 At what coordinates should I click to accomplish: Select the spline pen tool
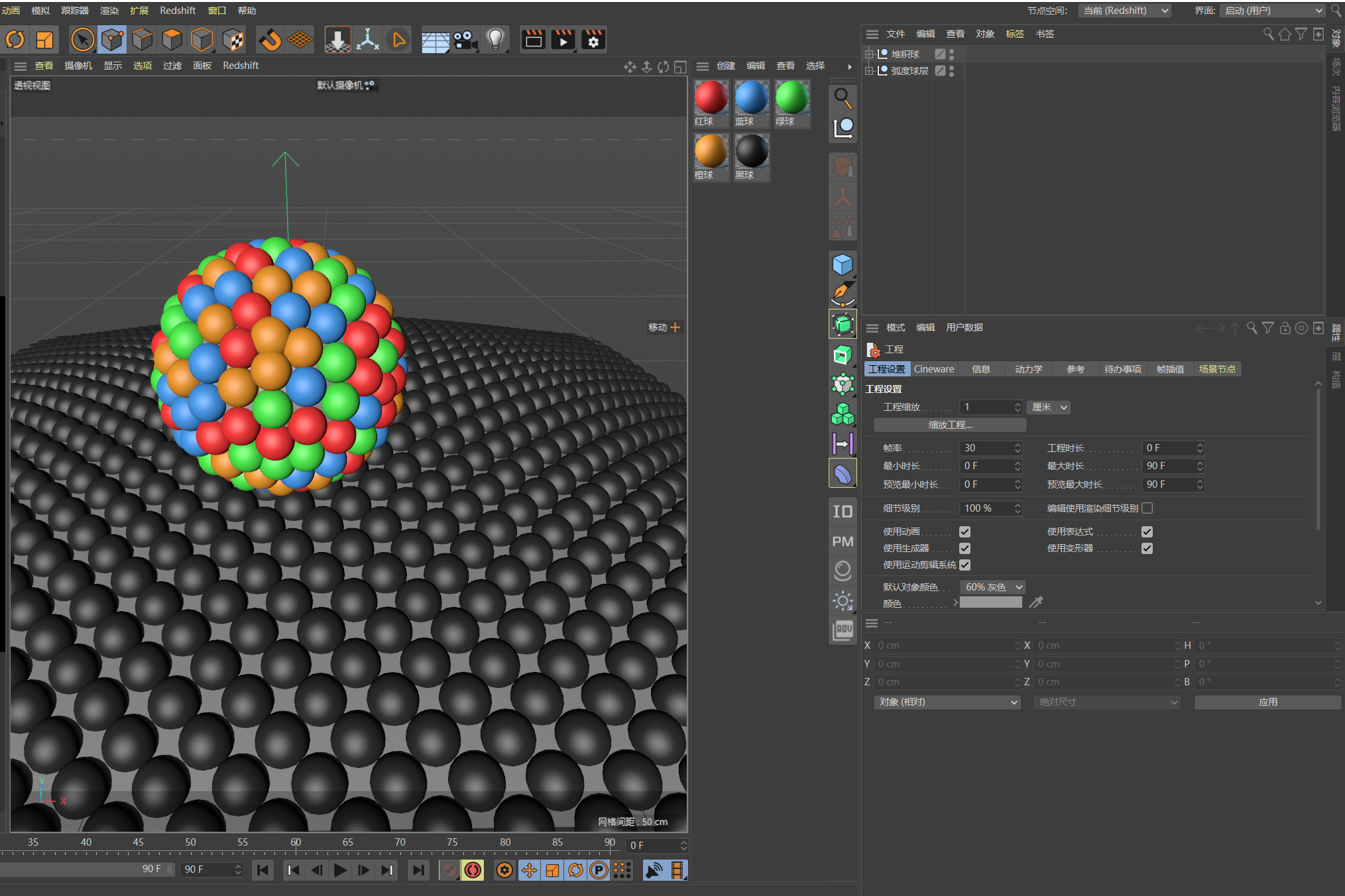[843, 294]
